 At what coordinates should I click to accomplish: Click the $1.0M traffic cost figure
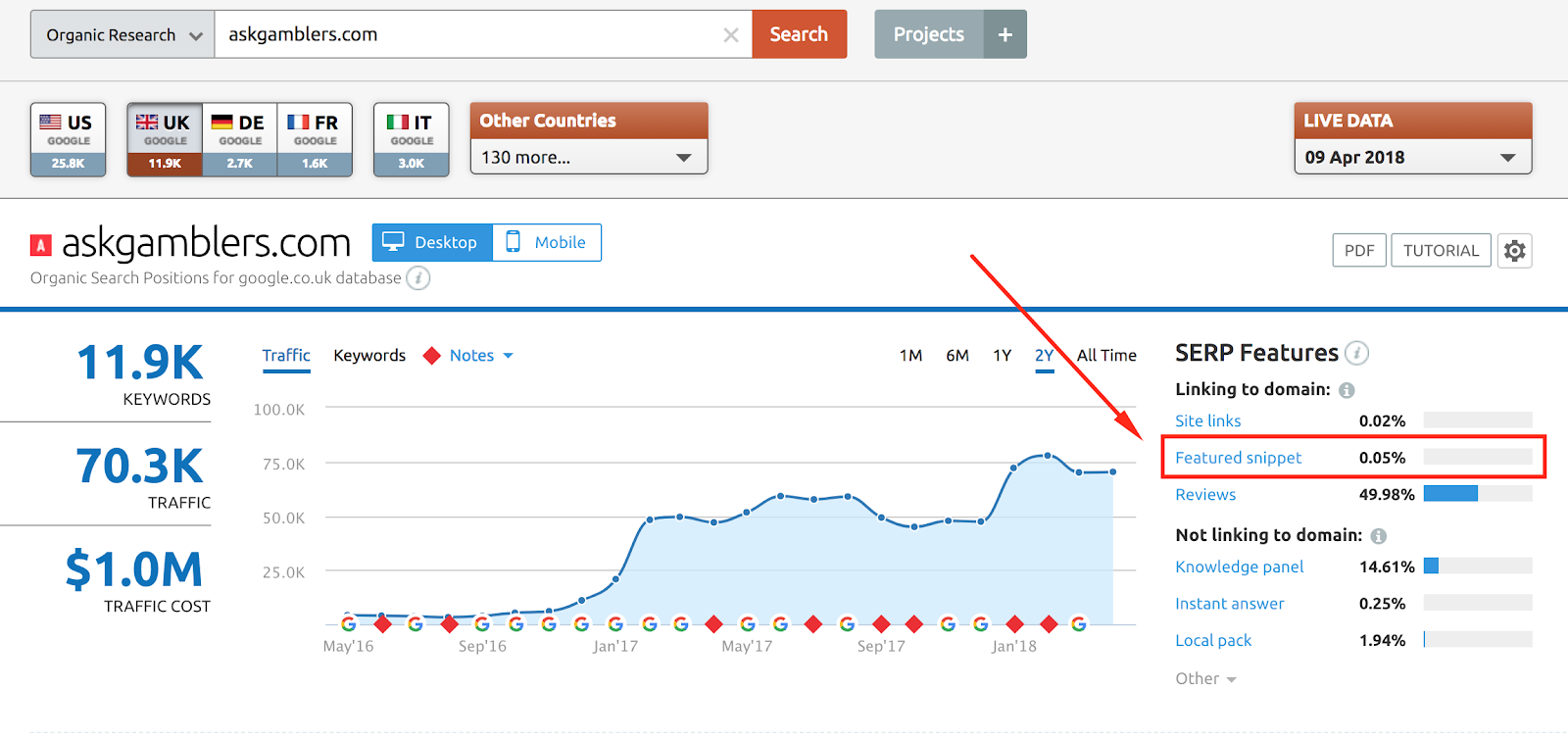coord(134,569)
